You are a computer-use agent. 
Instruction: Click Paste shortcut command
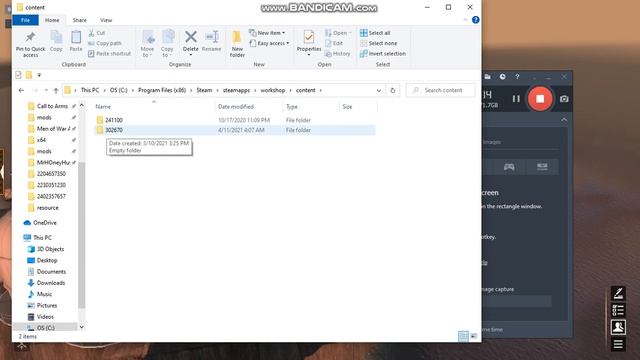109,53
